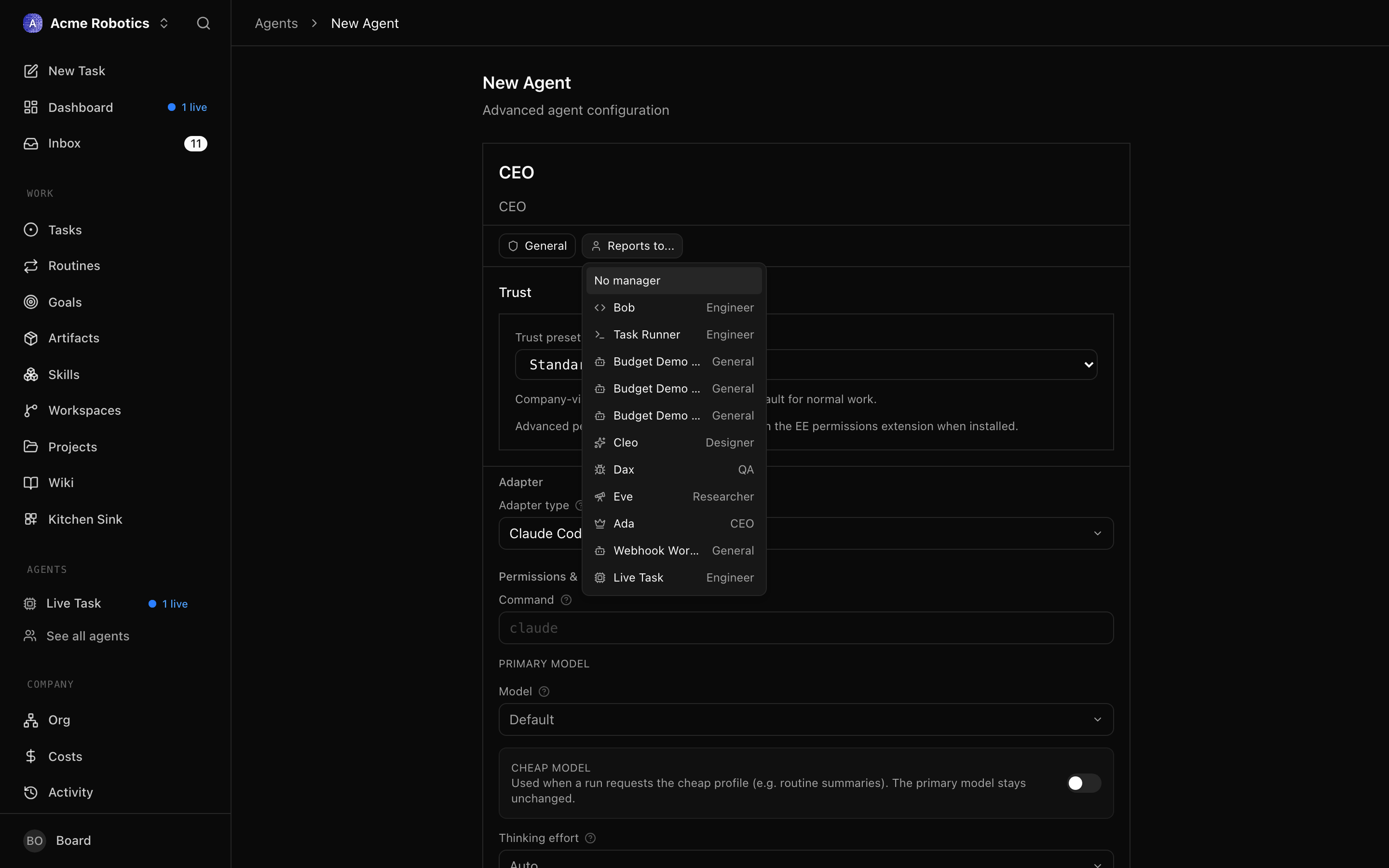Image resolution: width=1389 pixels, height=868 pixels.
Task: Choose Dax the QA as manager
Action: pos(674,470)
